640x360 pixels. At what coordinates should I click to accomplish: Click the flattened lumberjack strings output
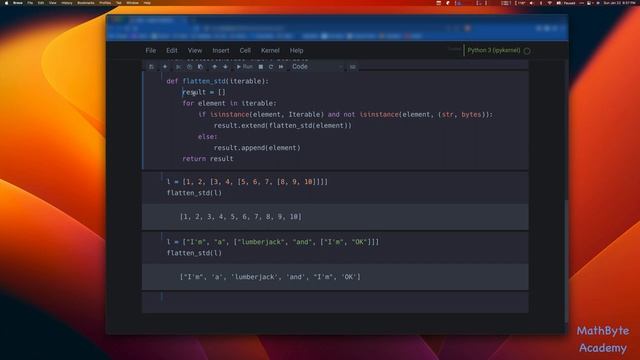(x=270, y=277)
